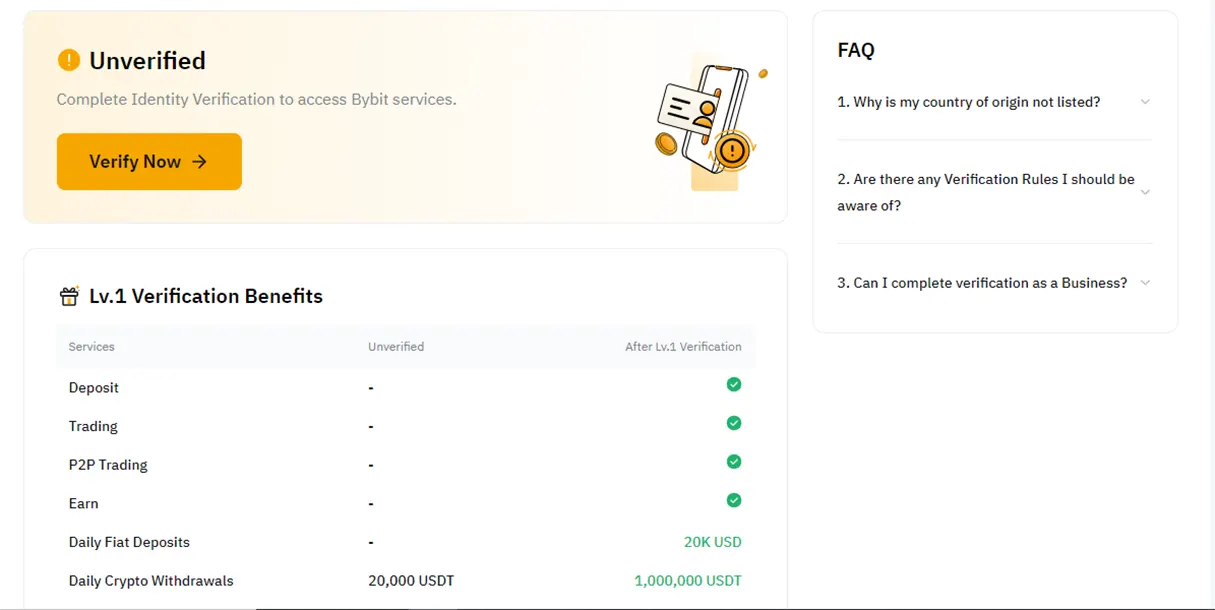Expand FAQ 'Why is my country of origin not listed?'
The image size is (1215, 610).
tap(994, 102)
